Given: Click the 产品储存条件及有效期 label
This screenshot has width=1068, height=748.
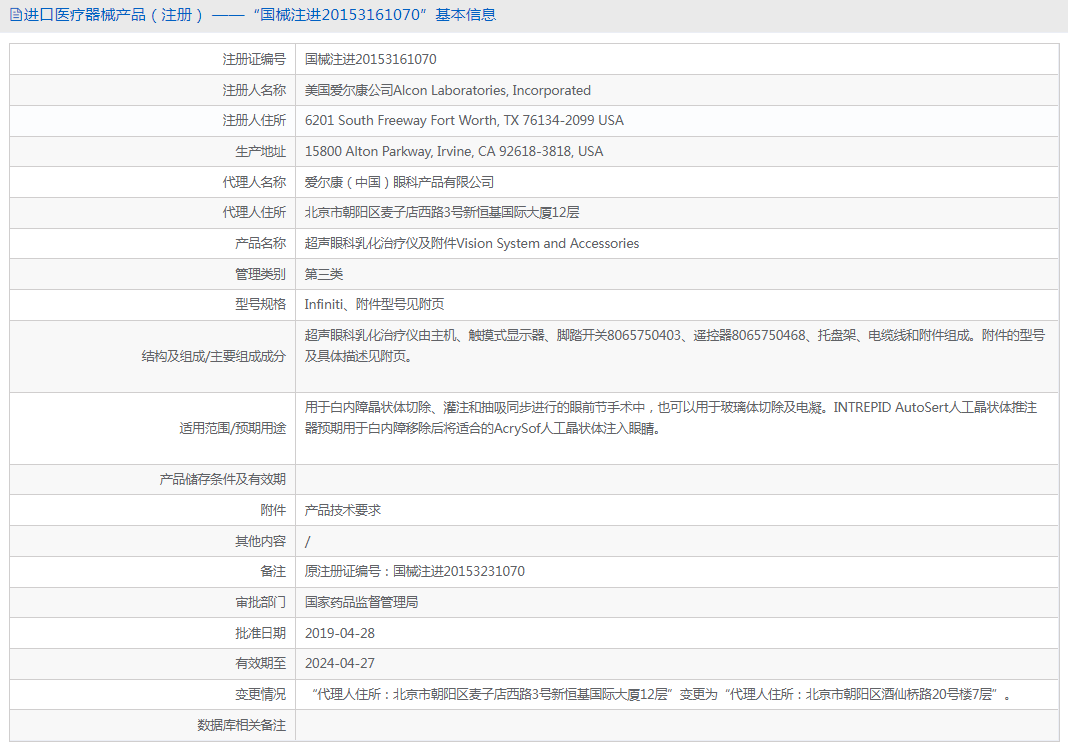Looking at the screenshot, I should tap(222, 480).
